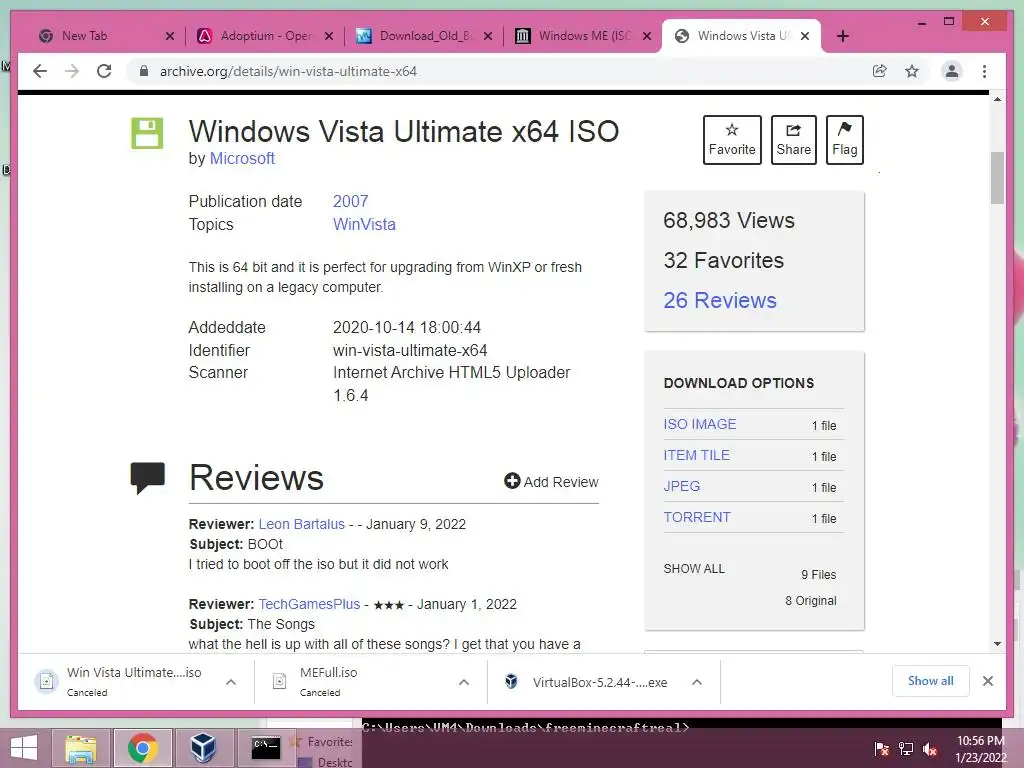Open the Chrome three-dot menu

coord(984,71)
